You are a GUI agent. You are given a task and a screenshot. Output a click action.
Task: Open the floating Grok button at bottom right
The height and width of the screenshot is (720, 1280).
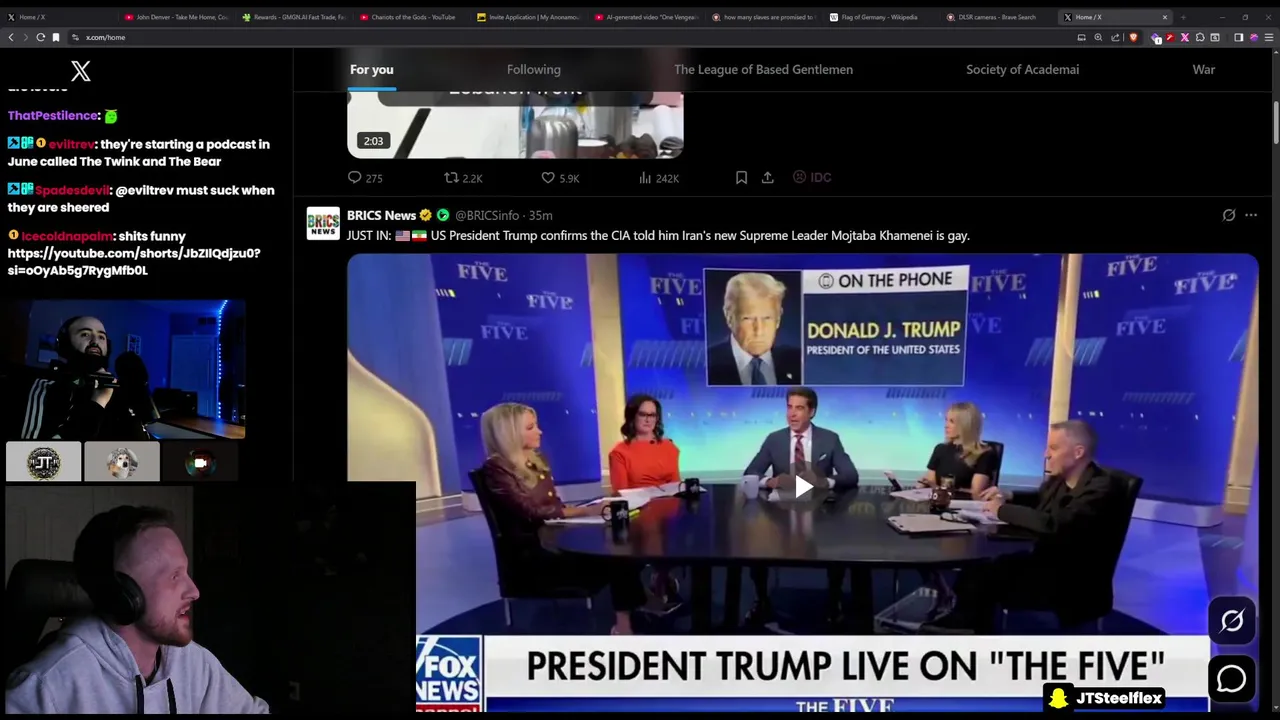(1232, 621)
